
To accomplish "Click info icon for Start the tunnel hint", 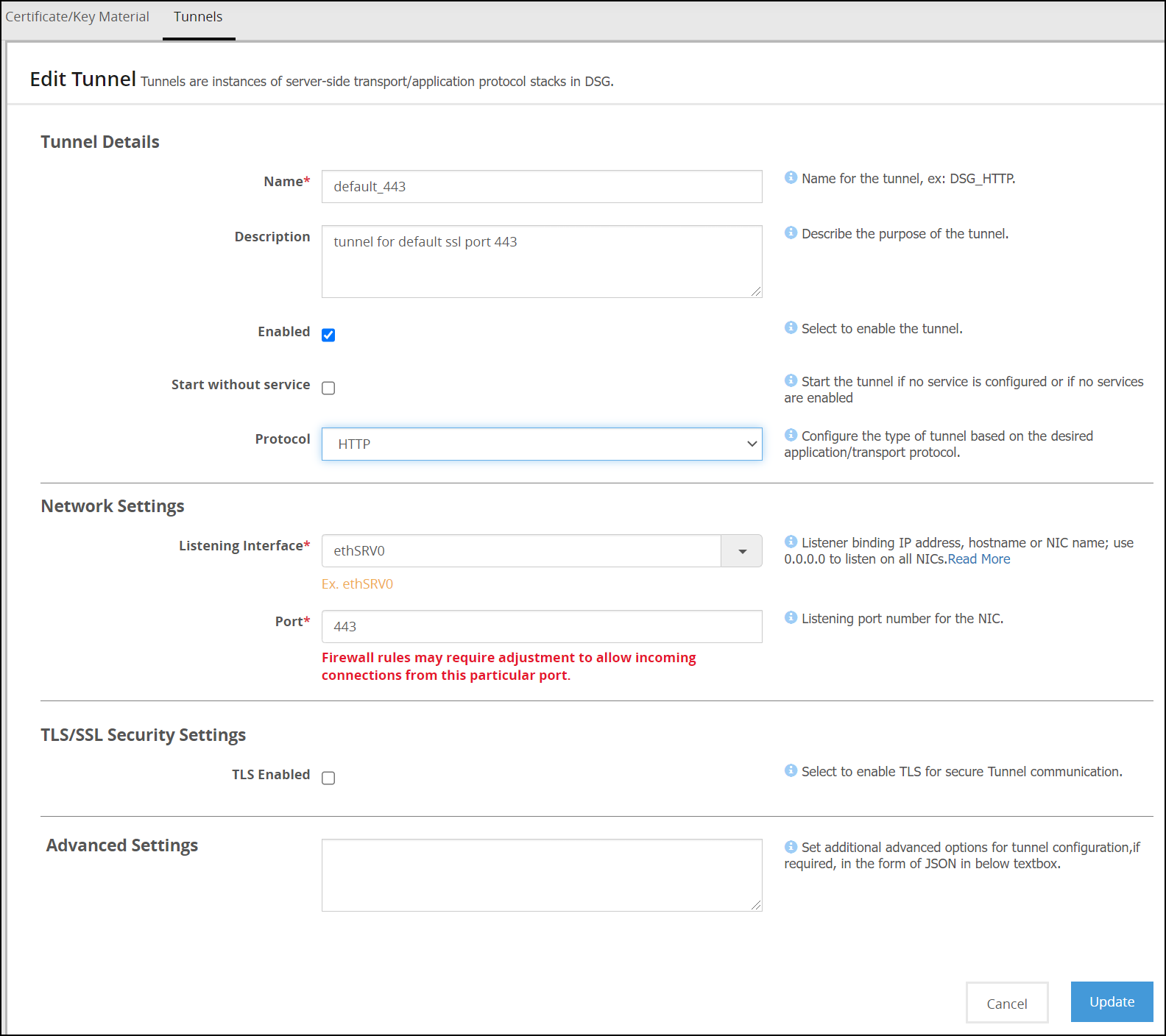I will (791, 380).
